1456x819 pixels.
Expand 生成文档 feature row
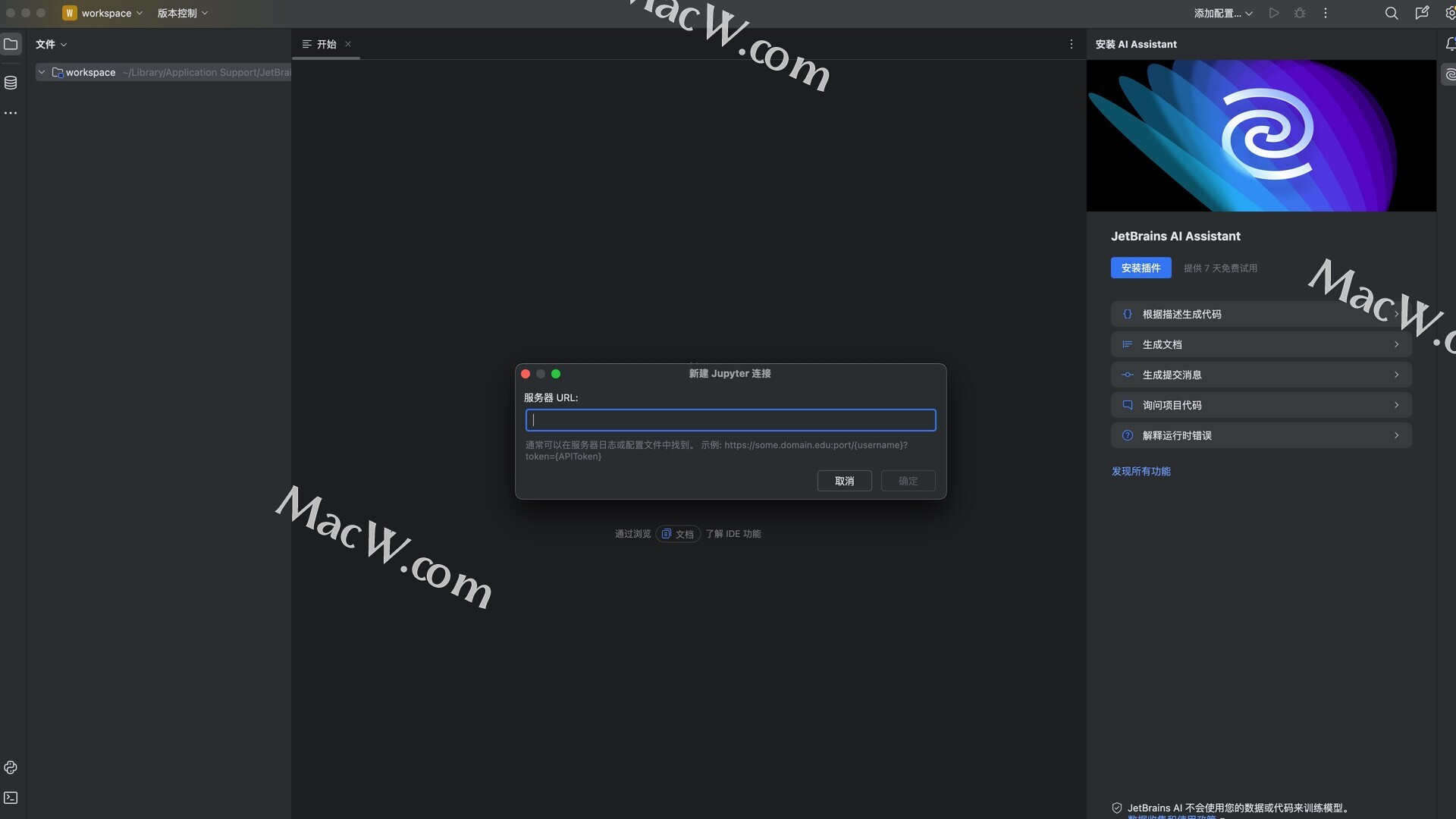pyautogui.click(x=1261, y=344)
